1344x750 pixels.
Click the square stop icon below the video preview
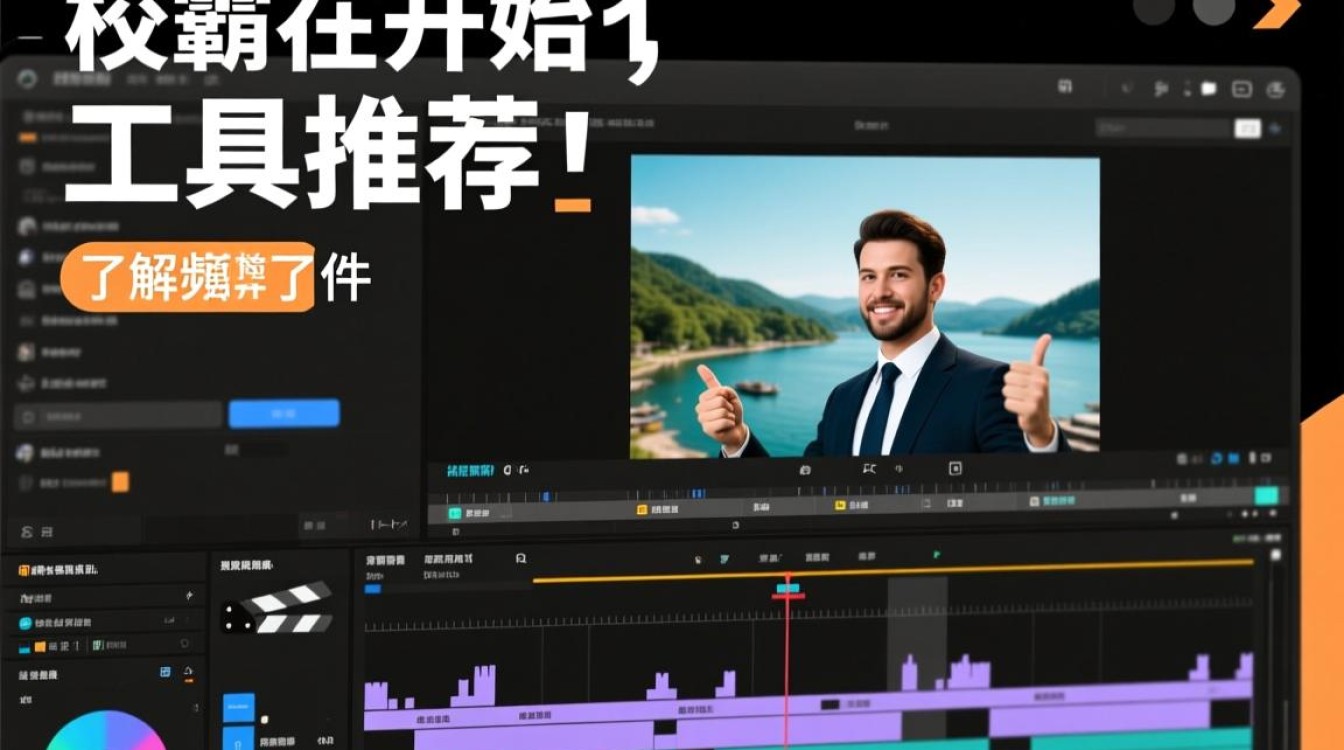[x=955, y=468]
